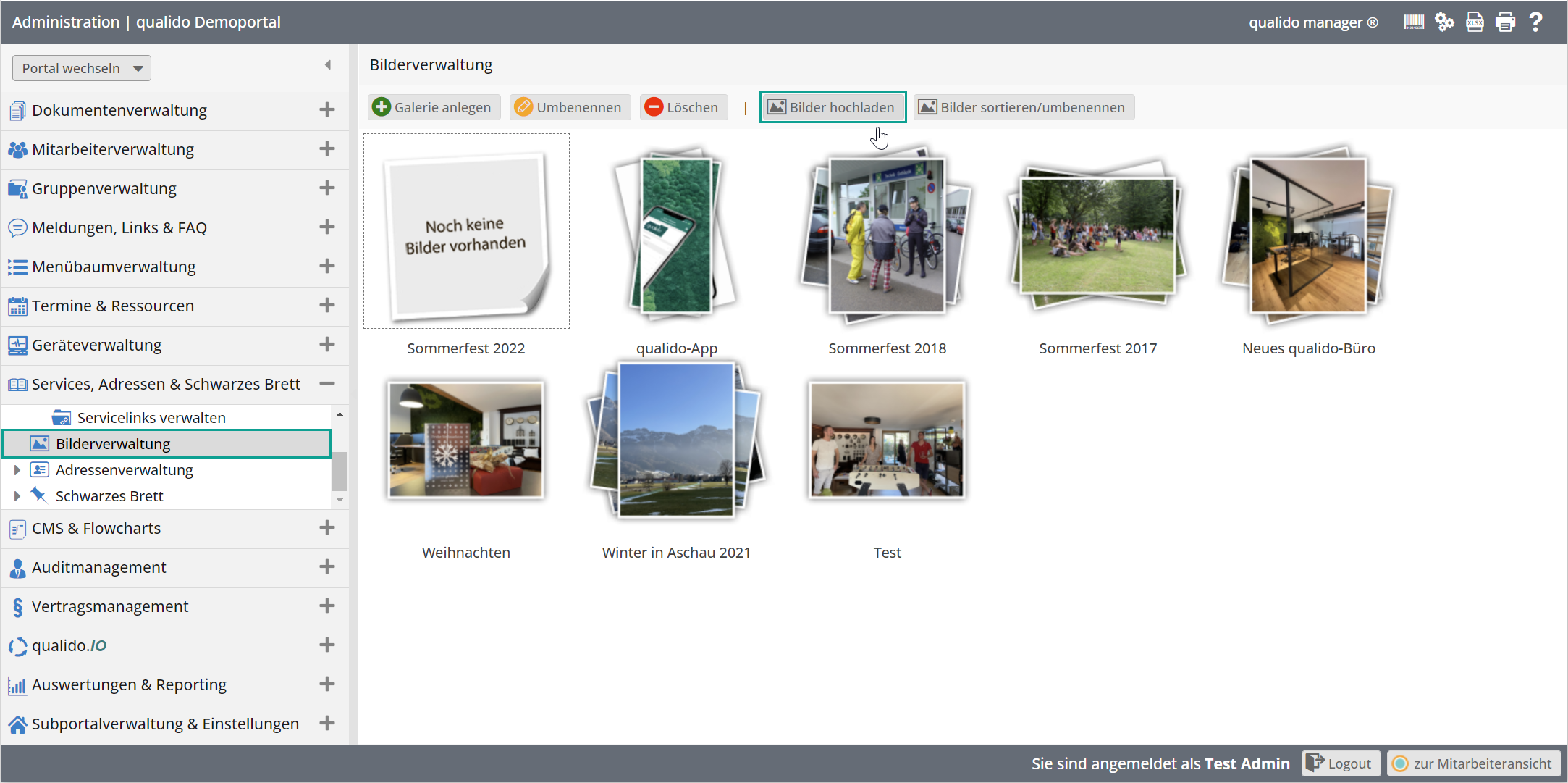
Task: Click the Dokumentenverwaltung document icon
Action: pos(17,111)
